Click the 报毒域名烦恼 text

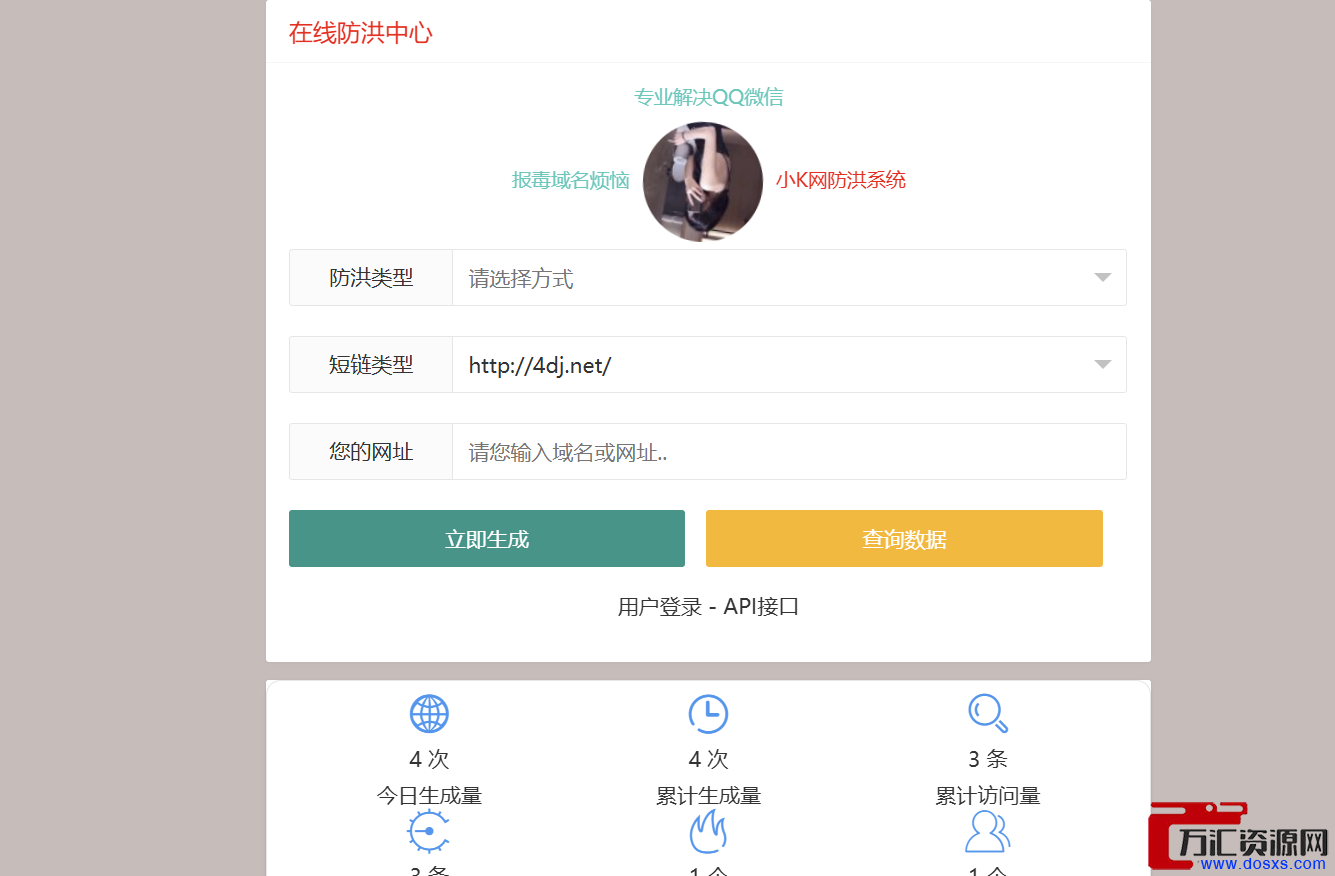click(x=570, y=180)
